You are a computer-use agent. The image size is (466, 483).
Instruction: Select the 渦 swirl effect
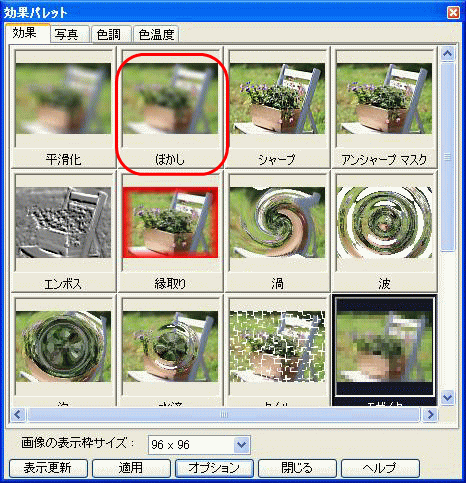[x=277, y=232]
